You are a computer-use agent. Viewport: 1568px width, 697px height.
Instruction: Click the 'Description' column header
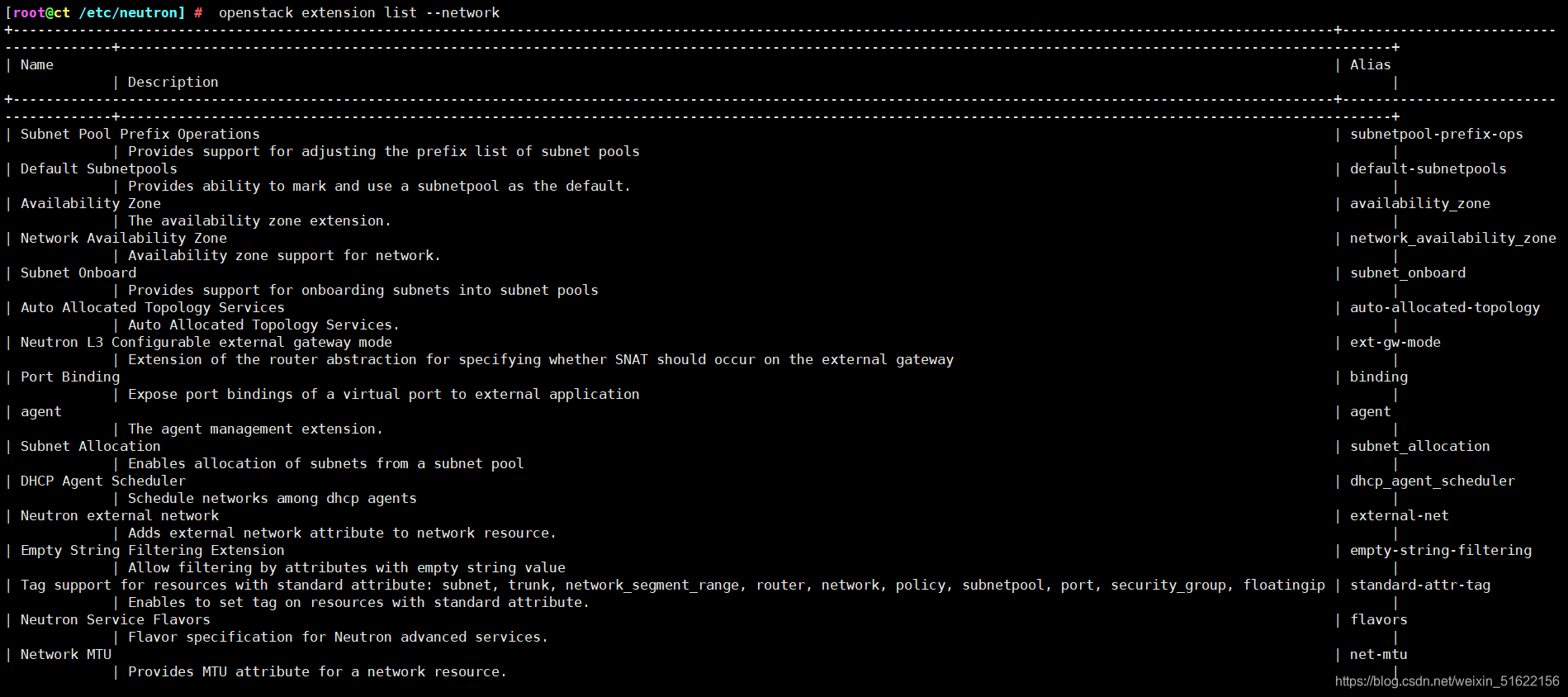click(x=173, y=83)
